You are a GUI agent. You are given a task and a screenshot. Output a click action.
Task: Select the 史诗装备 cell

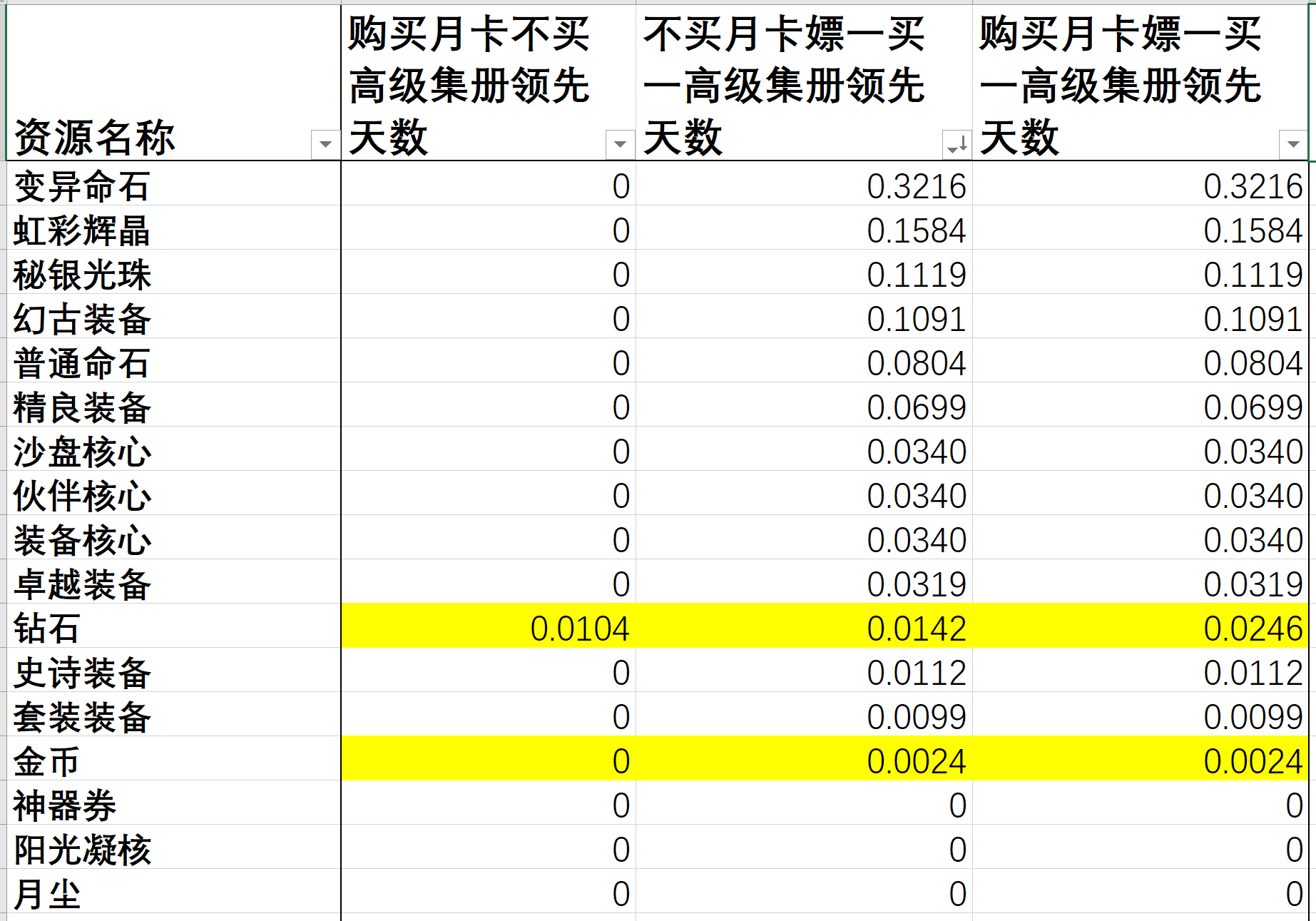tap(174, 671)
